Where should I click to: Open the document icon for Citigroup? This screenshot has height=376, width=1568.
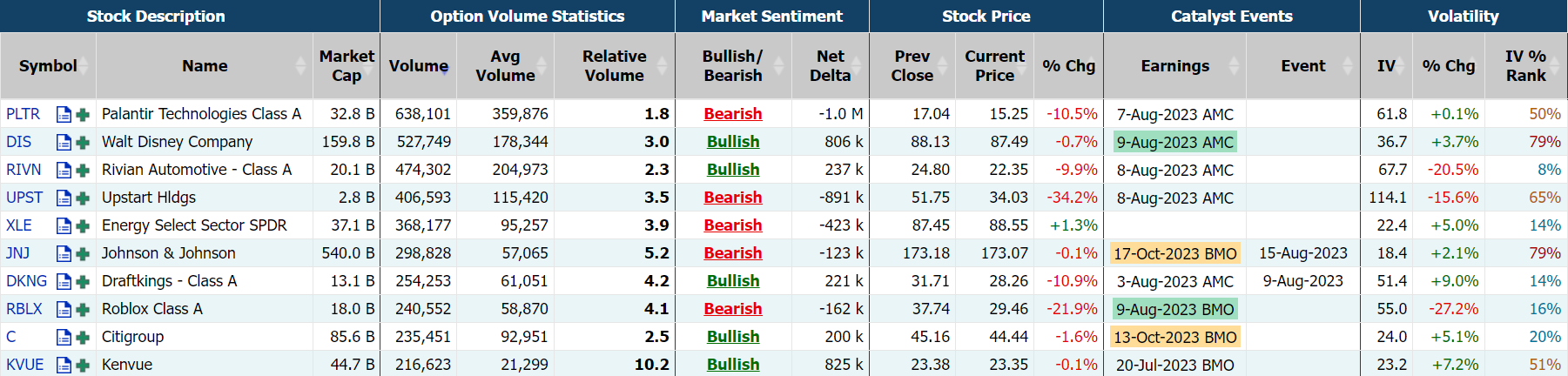pos(64,337)
